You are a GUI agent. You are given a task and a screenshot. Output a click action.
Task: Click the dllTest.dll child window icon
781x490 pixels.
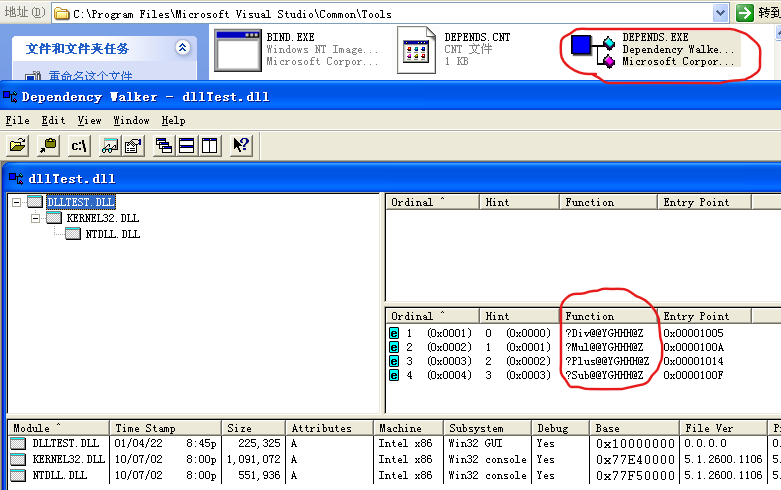[16, 178]
